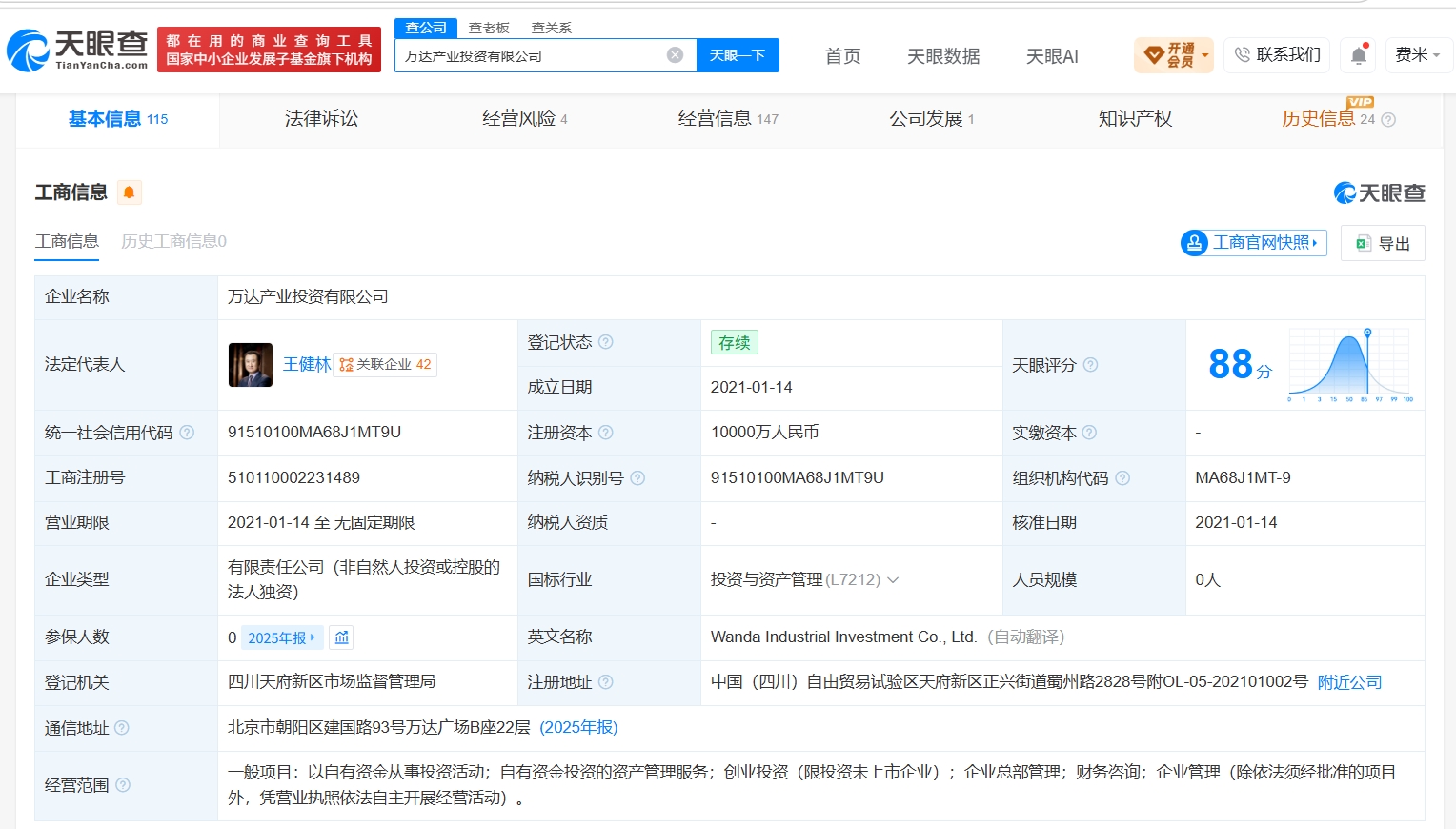Click the help icon beside 登记状态
This screenshot has height=829, width=1456.
click(606, 342)
